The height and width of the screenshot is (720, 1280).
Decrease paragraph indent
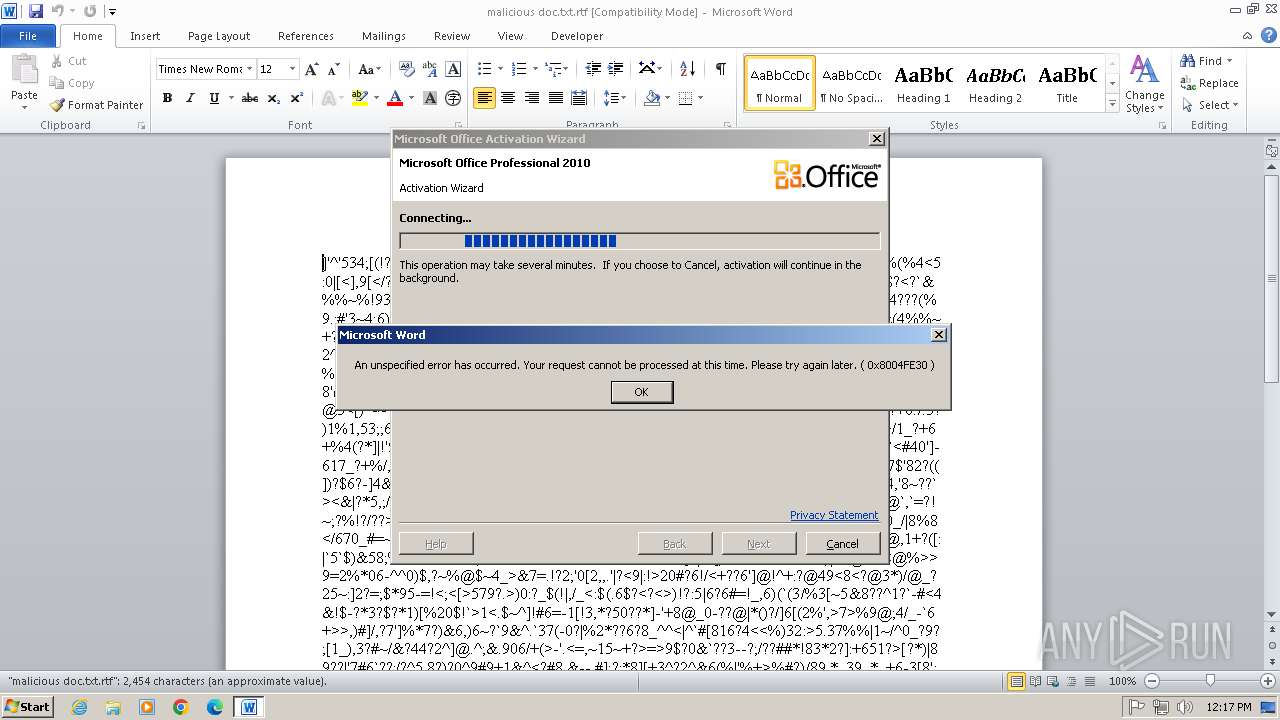tap(593, 69)
